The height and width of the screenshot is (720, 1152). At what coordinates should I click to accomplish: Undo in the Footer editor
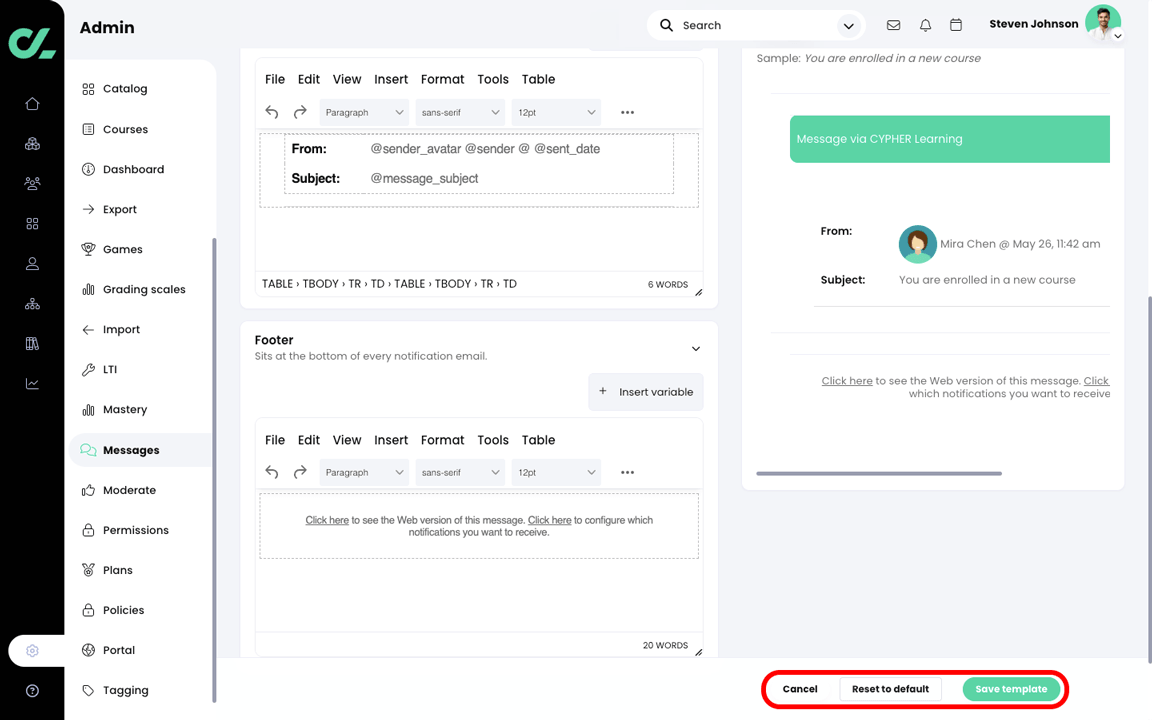click(272, 472)
